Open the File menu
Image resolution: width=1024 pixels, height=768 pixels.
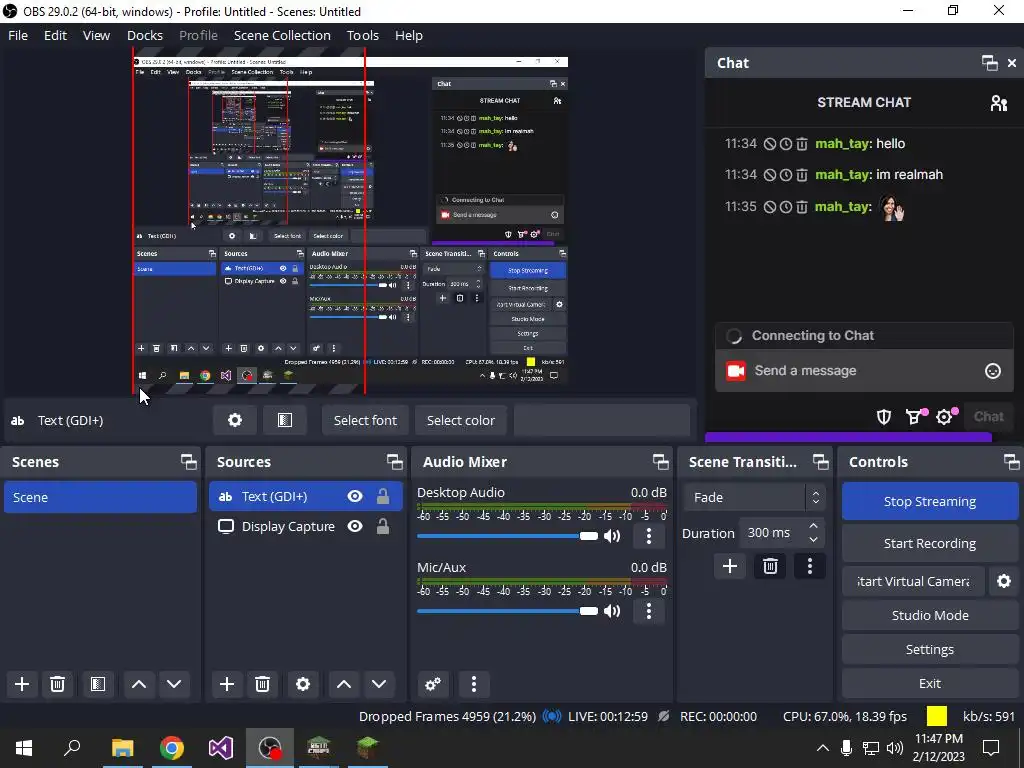pyautogui.click(x=18, y=35)
